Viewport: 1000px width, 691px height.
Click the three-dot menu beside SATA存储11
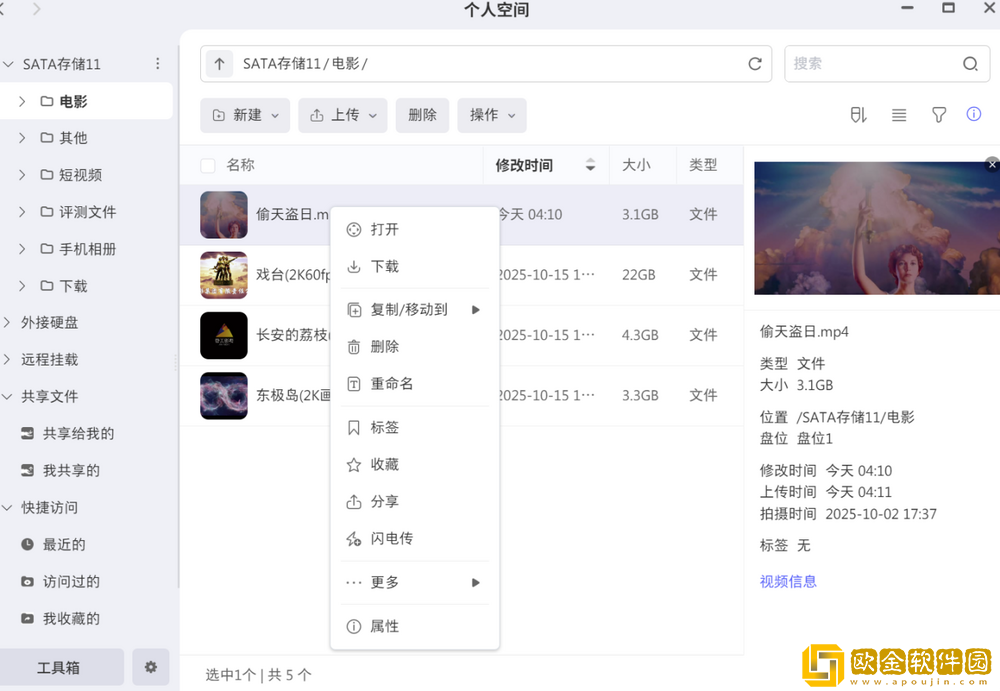tap(157, 63)
